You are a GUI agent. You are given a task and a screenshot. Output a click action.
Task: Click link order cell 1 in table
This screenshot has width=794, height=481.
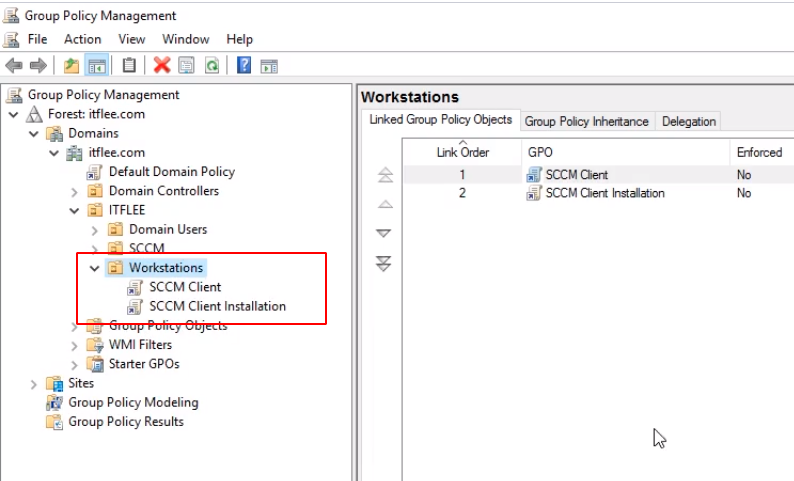(x=462, y=175)
